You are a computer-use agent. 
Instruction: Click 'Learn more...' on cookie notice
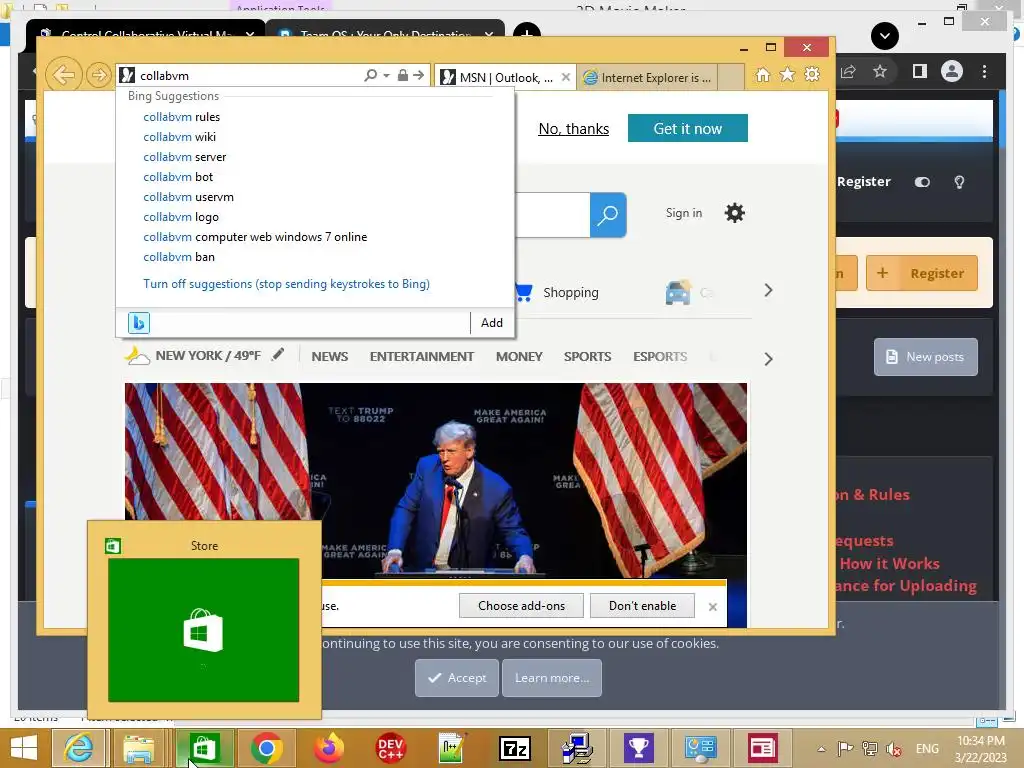[552, 678]
